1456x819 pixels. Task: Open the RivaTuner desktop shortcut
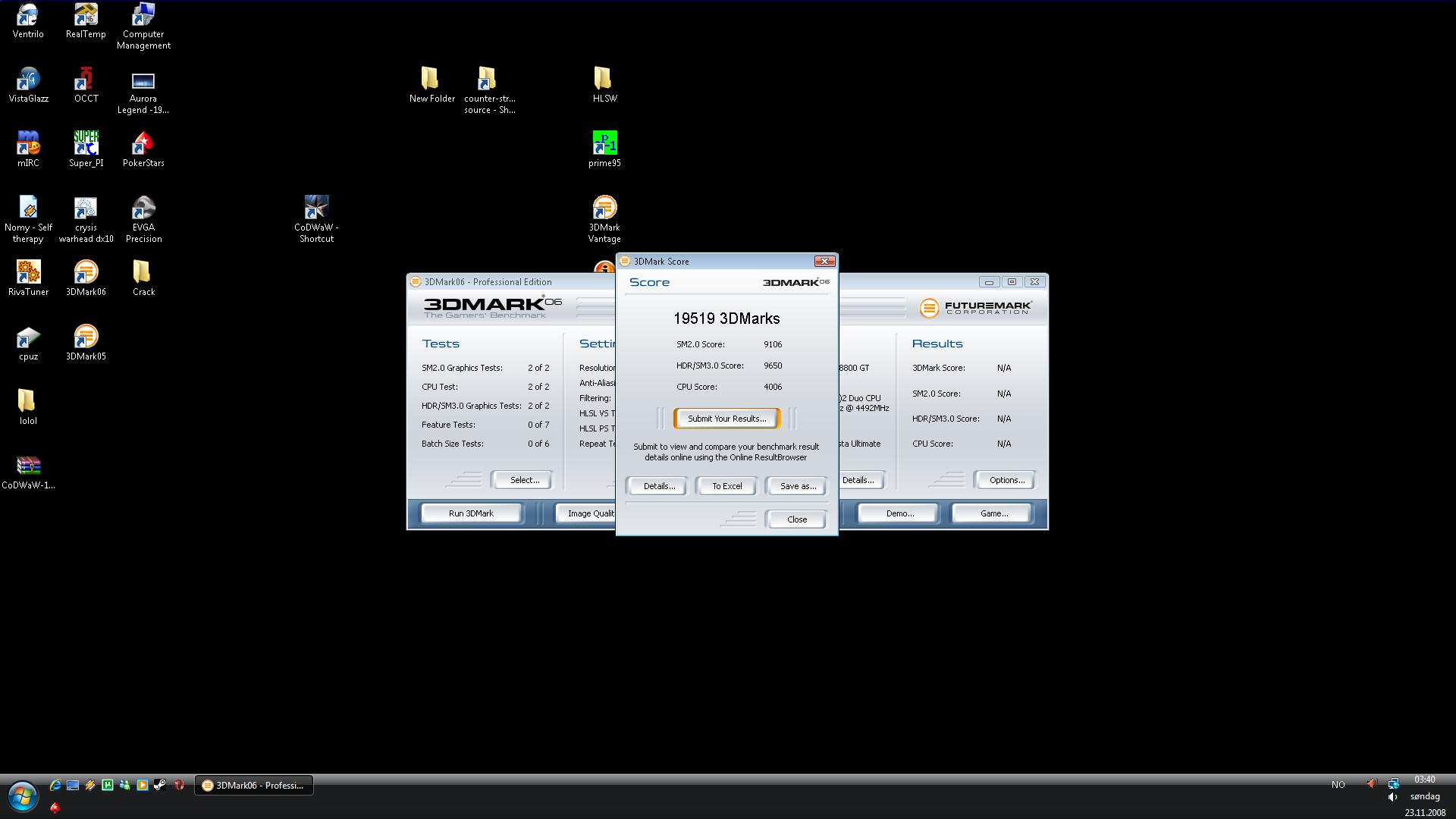(28, 278)
